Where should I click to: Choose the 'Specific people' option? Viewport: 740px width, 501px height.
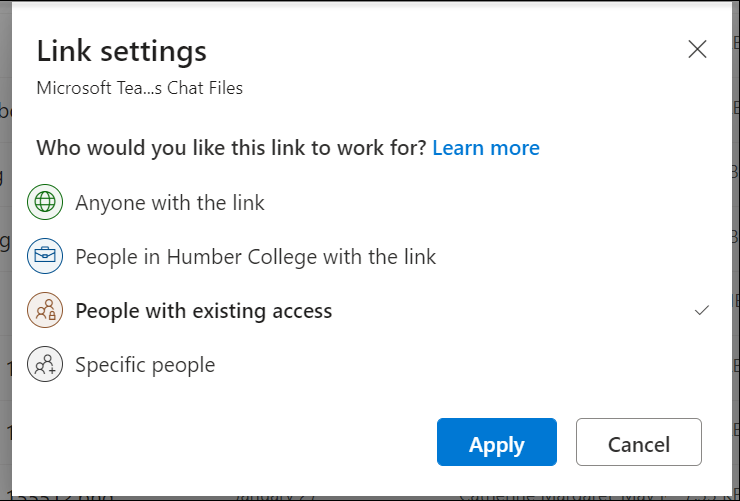click(x=145, y=365)
